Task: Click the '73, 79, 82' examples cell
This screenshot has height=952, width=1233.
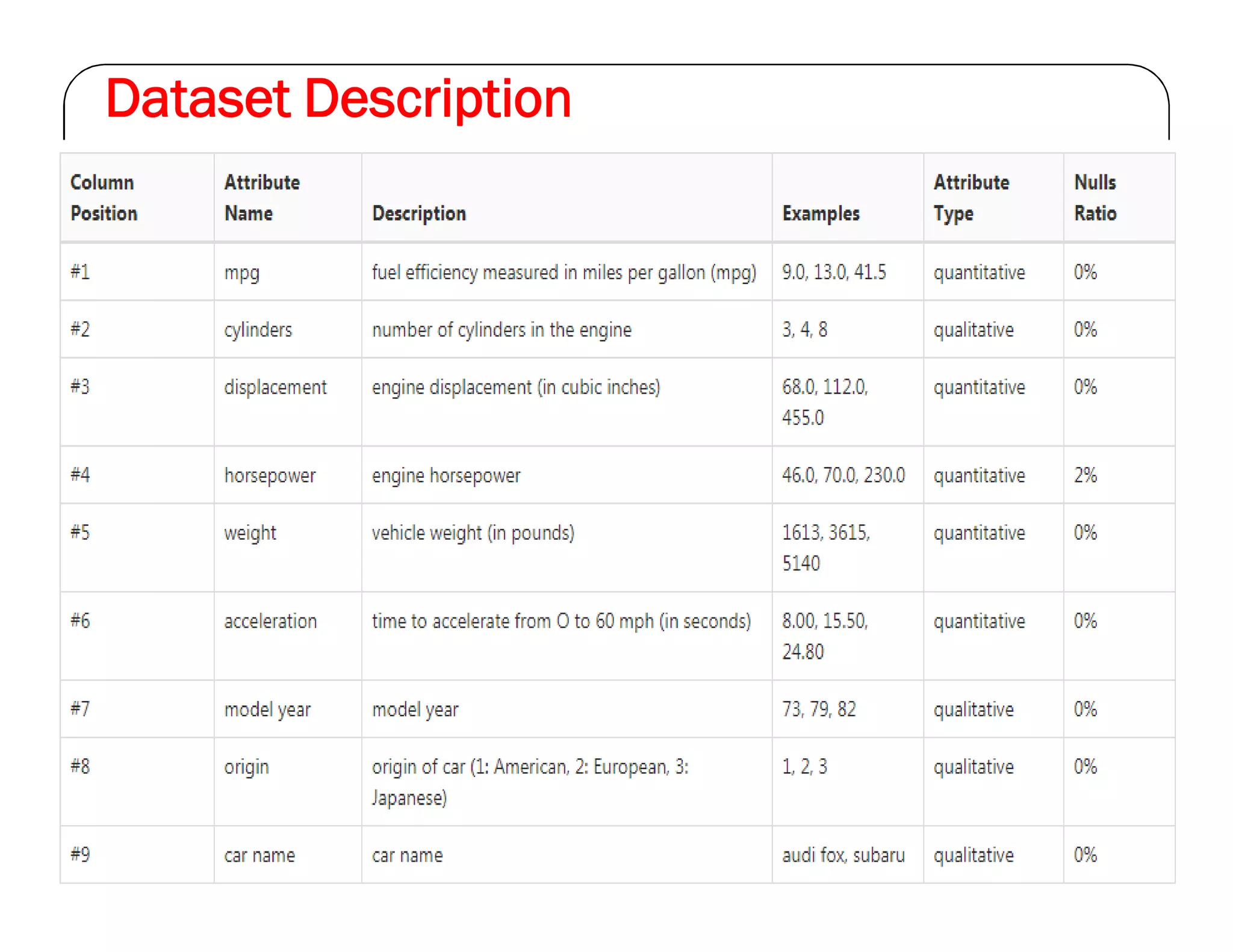Action: [x=848, y=709]
